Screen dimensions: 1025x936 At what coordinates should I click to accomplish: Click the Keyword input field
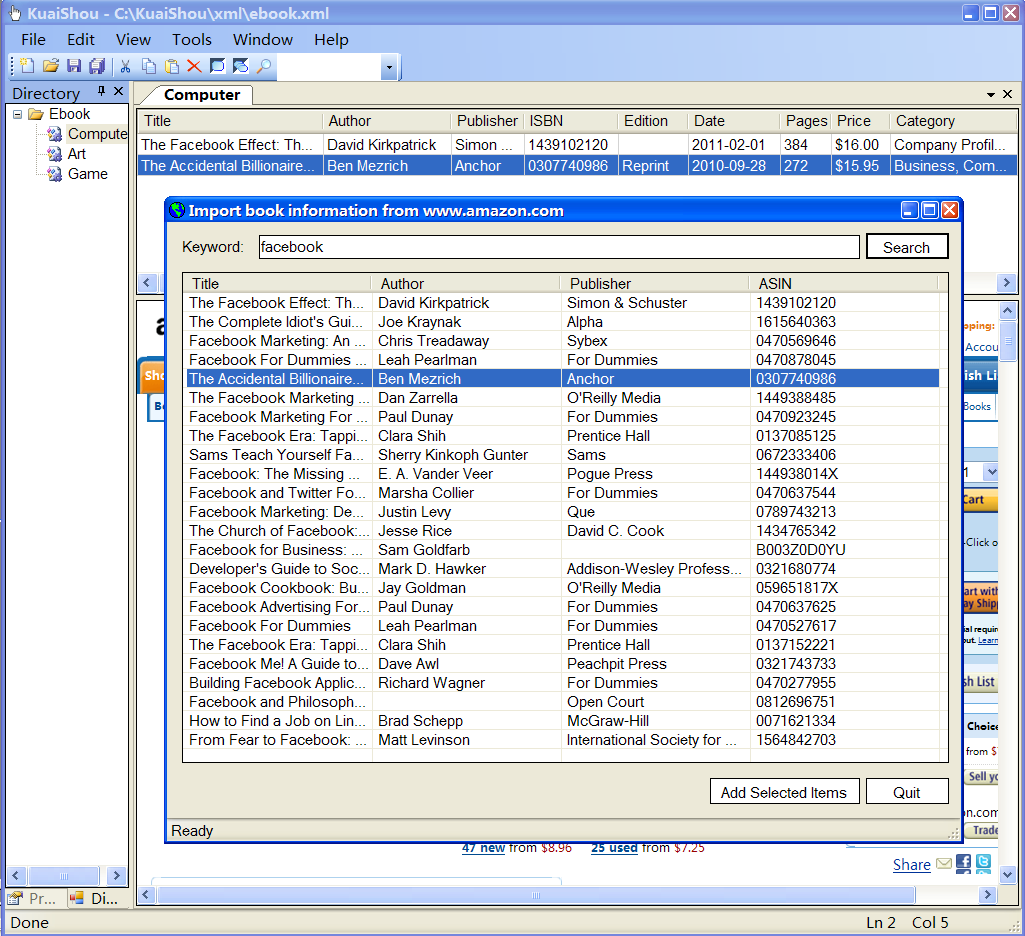click(x=558, y=247)
